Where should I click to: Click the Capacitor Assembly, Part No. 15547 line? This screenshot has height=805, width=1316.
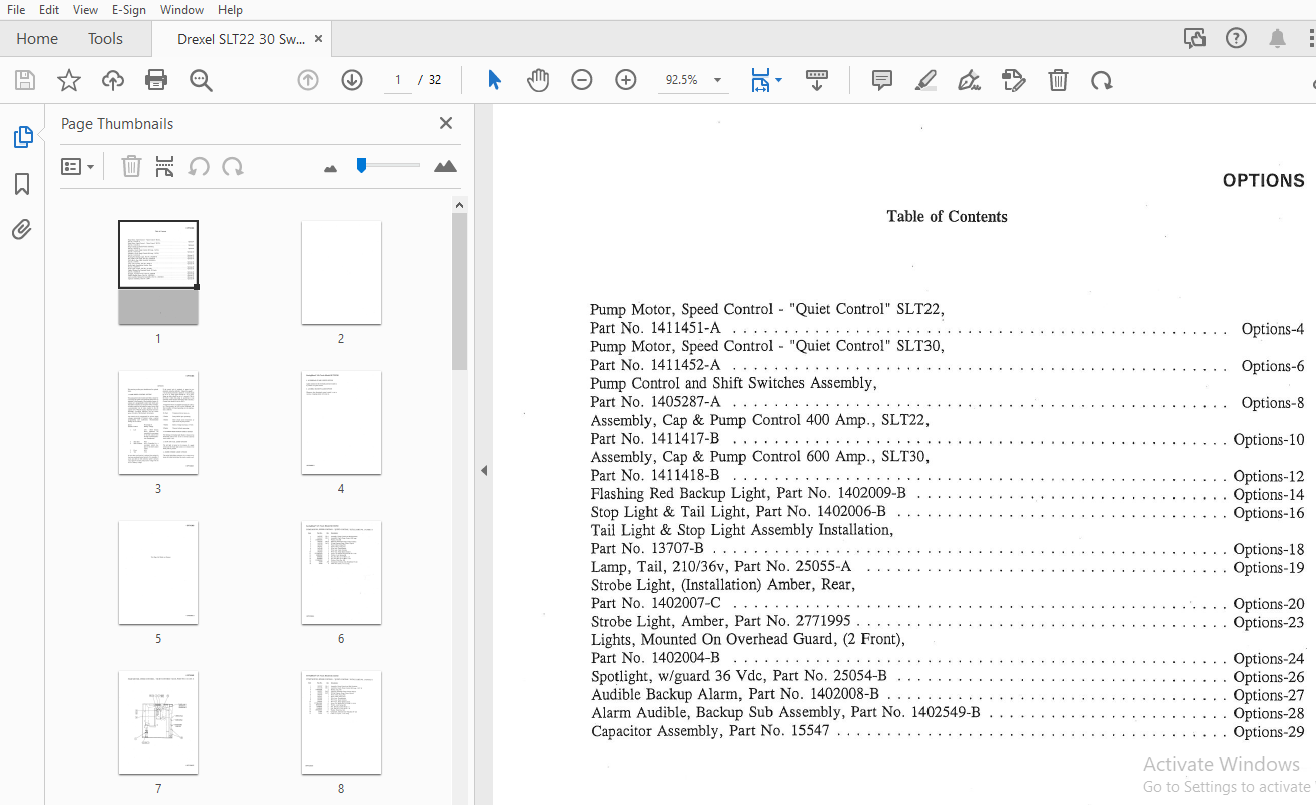(x=947, y=732)
